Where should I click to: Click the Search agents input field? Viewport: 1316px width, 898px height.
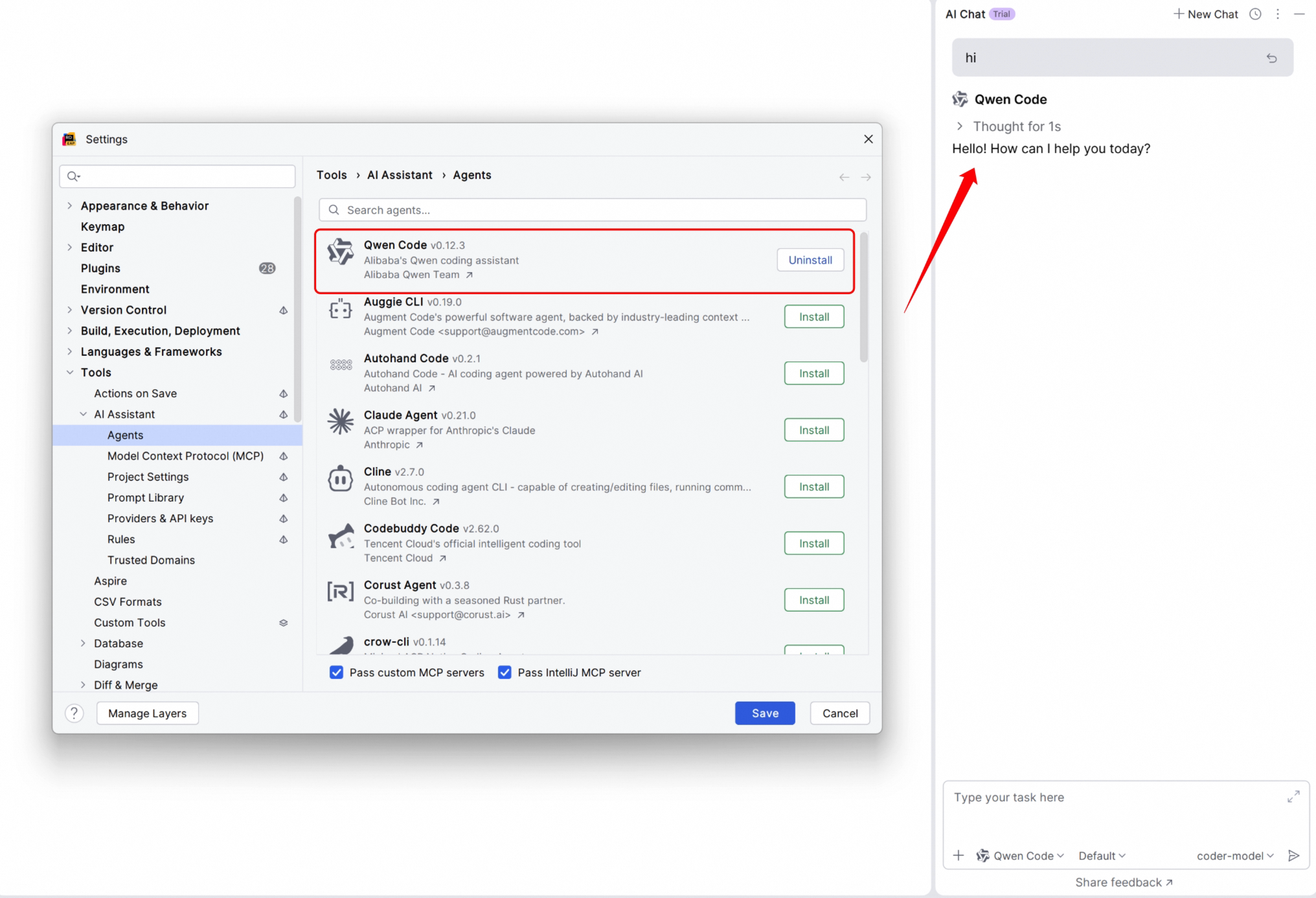tap(592, 210)
